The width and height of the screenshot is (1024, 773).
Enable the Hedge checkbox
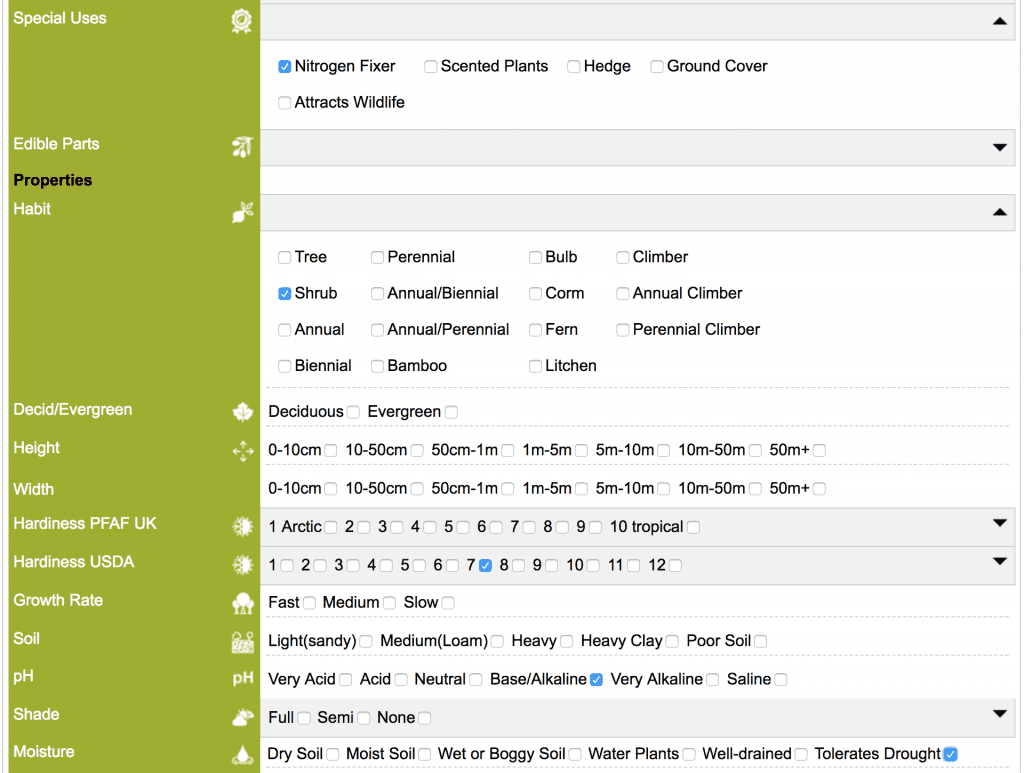coord(573,67)
